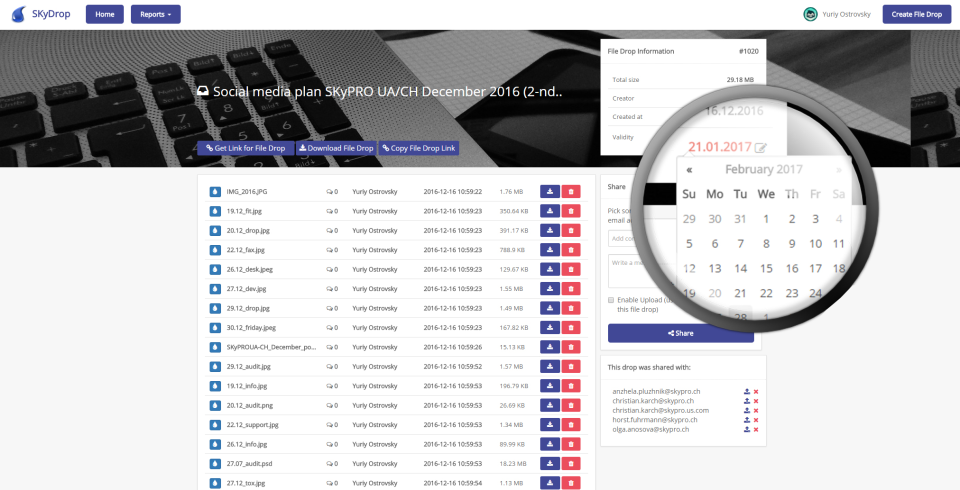Download 22.12_fax.jpg using its download icon

[550, 250]
